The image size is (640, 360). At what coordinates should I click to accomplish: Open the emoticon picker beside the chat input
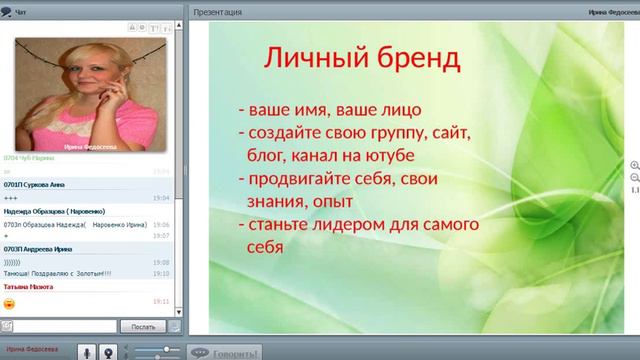[7, 327]
